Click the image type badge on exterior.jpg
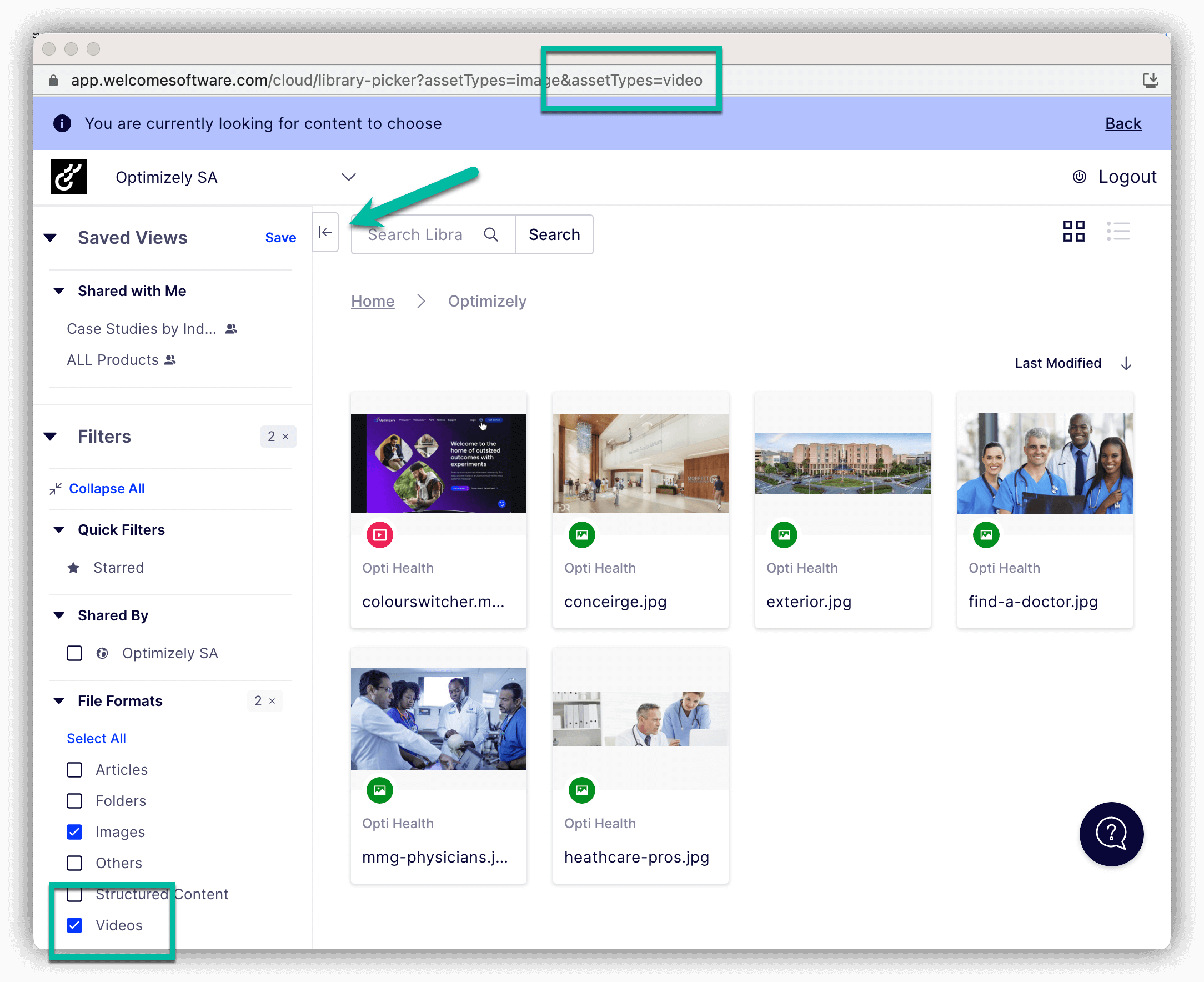 (784, 534)
